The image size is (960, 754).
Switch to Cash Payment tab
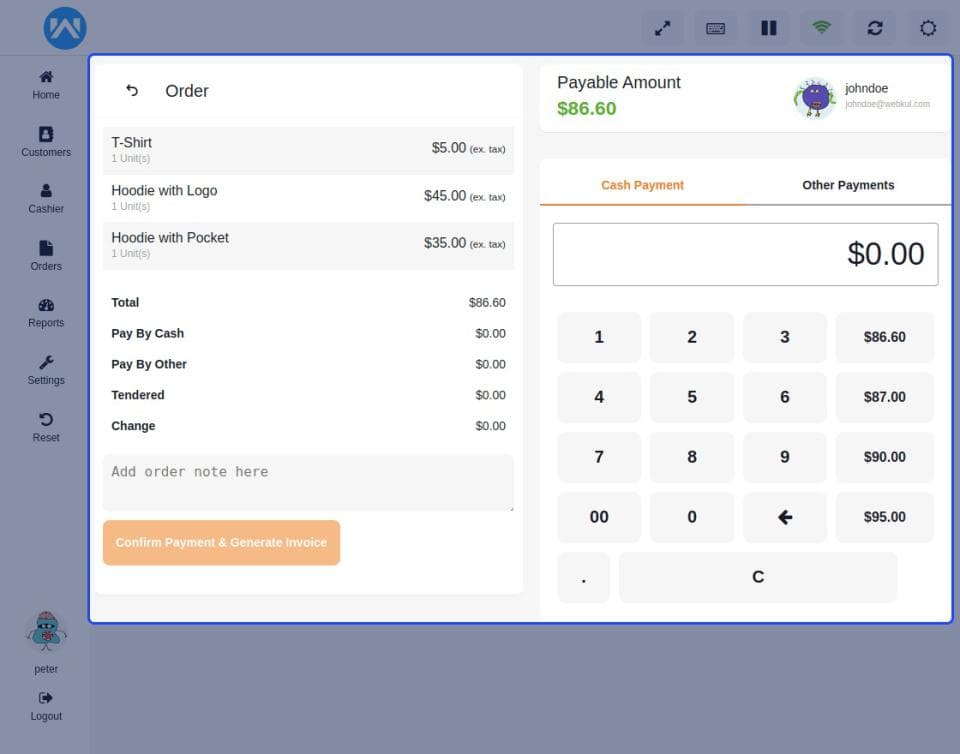642,185
